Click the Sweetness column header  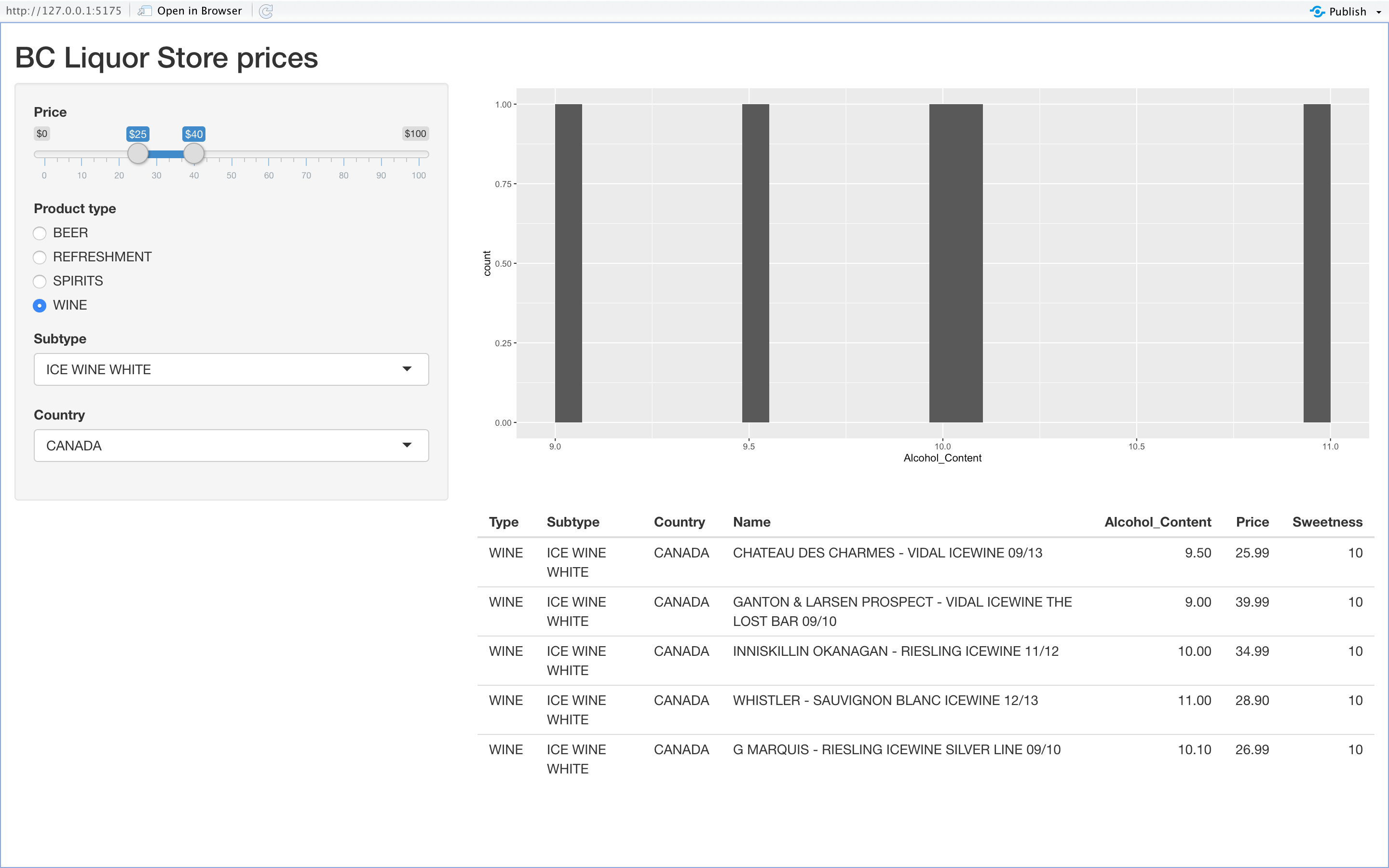tap(1327, 522)
